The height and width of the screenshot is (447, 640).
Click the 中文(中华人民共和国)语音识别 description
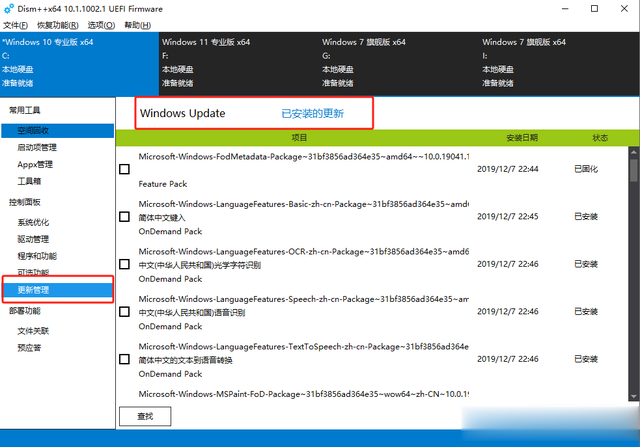tap(192, 313)
